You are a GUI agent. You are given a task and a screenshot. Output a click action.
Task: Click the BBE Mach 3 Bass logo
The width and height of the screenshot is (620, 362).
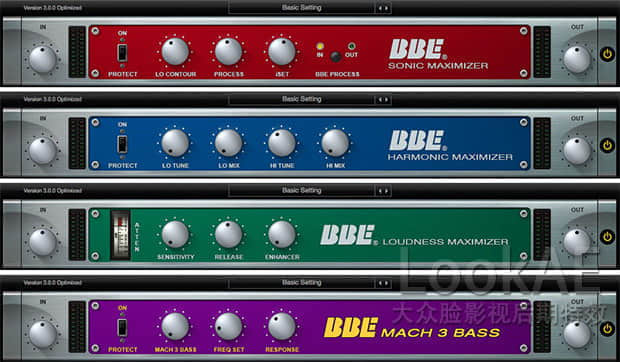[412, 328]
